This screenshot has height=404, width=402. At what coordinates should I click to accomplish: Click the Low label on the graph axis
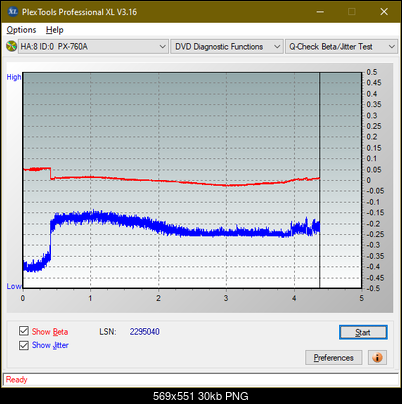click(14, 286)
